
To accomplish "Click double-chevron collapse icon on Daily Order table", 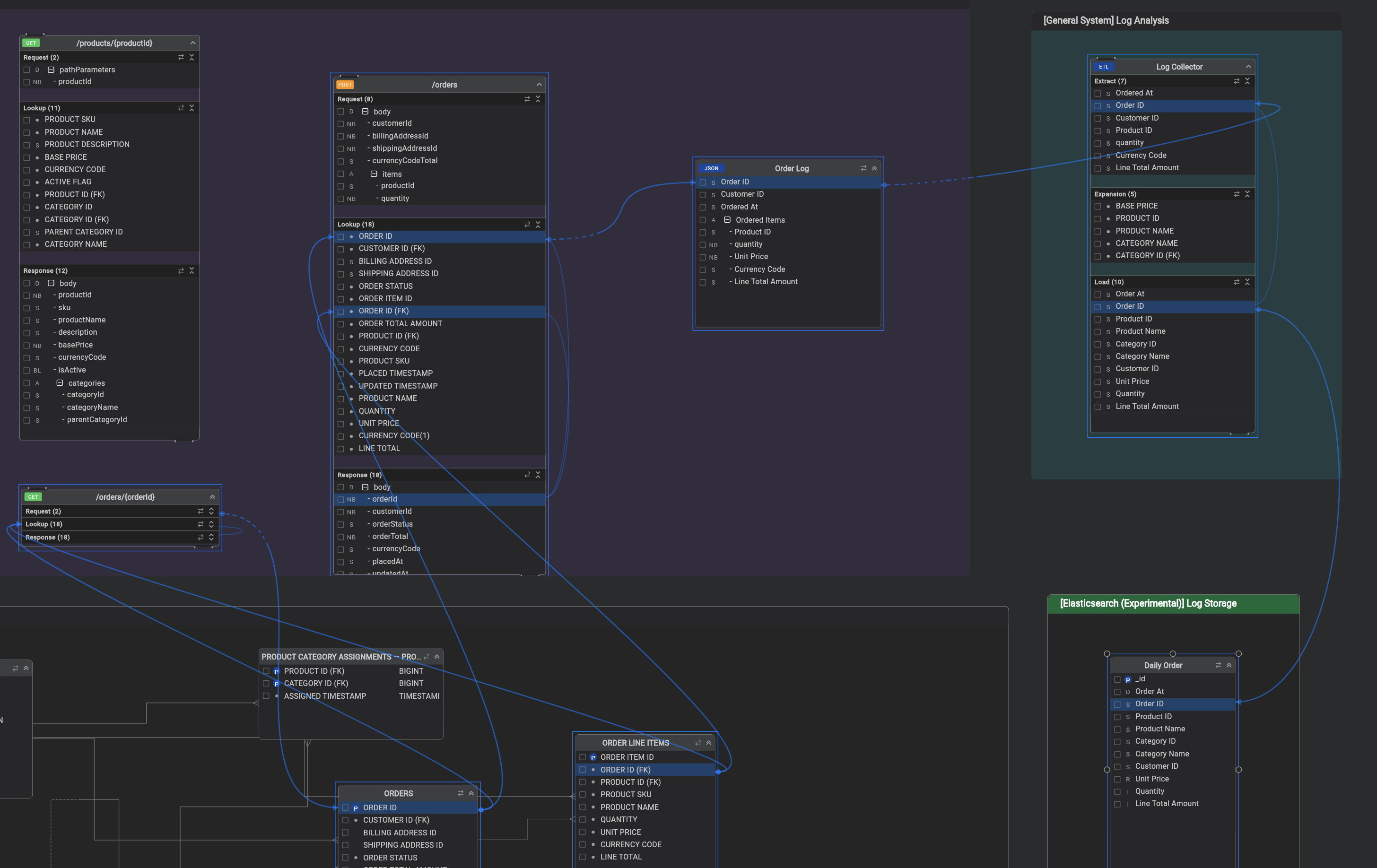I will (x=1229, y=665).
